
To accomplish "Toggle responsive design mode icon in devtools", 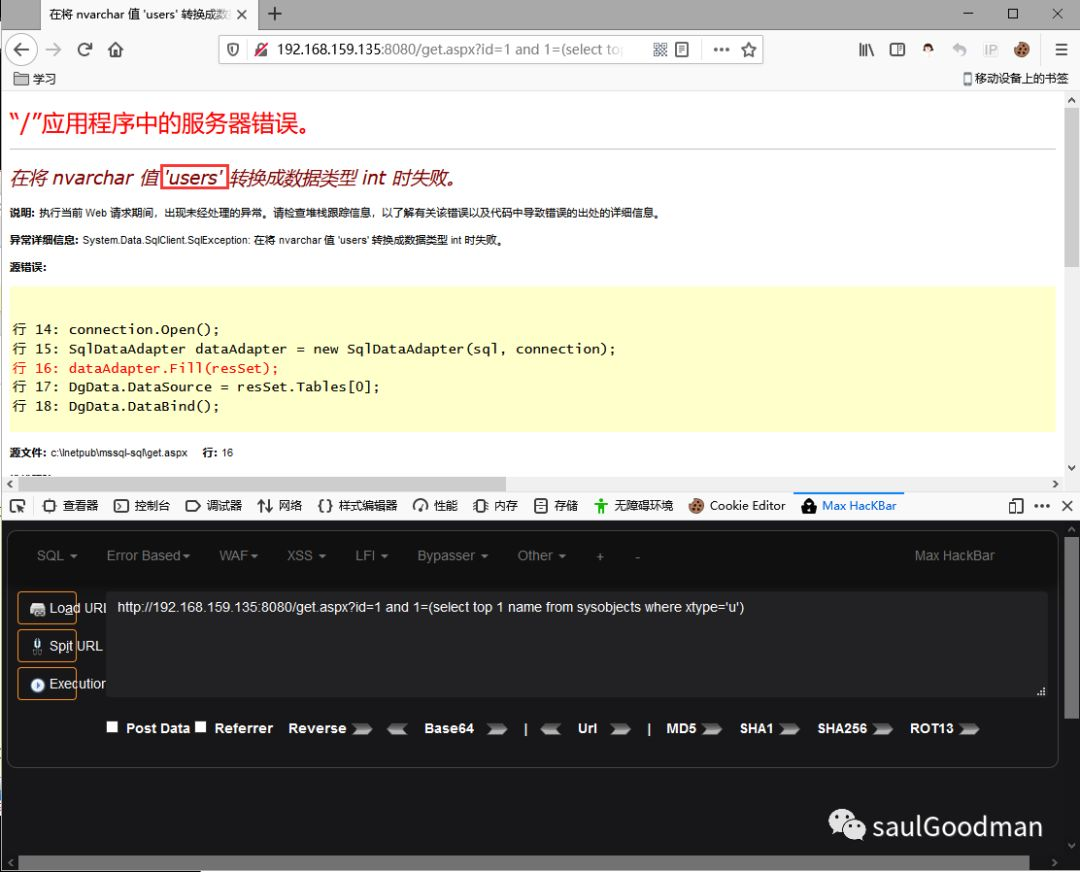I will click(x=1015, y=506).
